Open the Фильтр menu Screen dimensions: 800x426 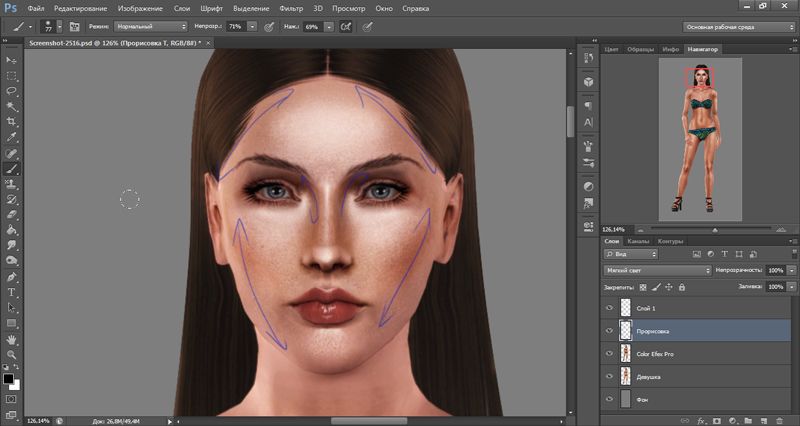[291, 9]
